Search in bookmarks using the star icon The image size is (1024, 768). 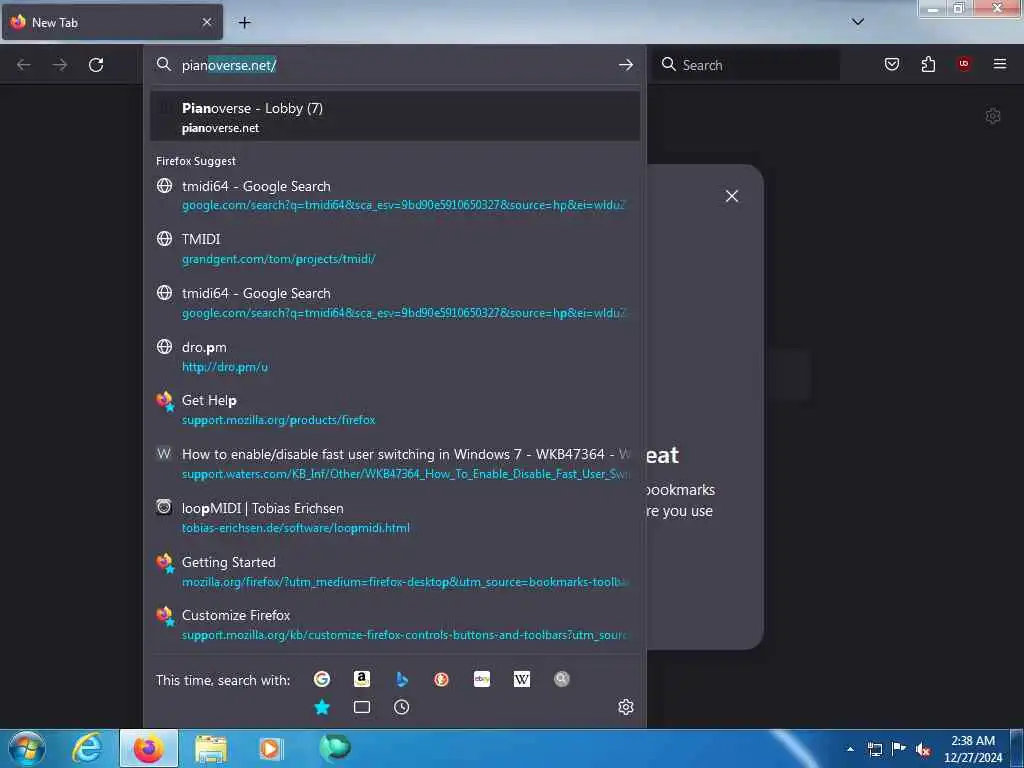pos(322,707)
